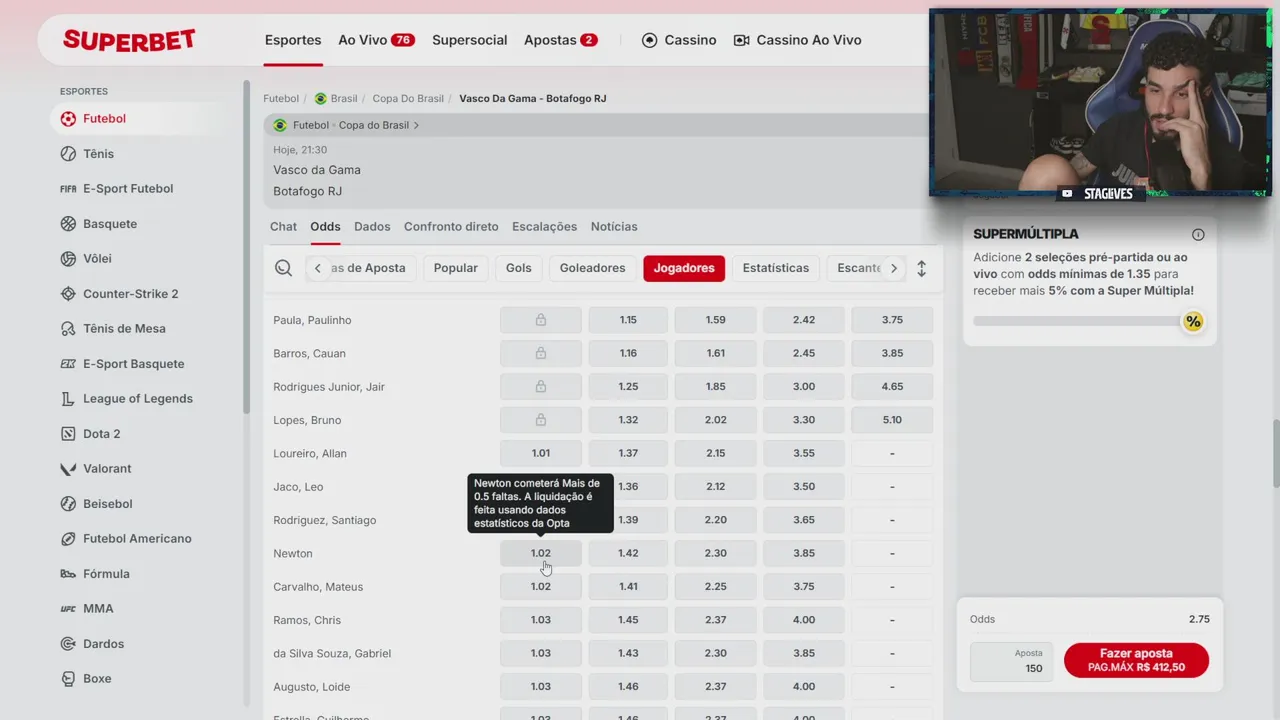
Task: Select the Estatísticas market filter
Action: pyautogui.click(x=776, y=268)
